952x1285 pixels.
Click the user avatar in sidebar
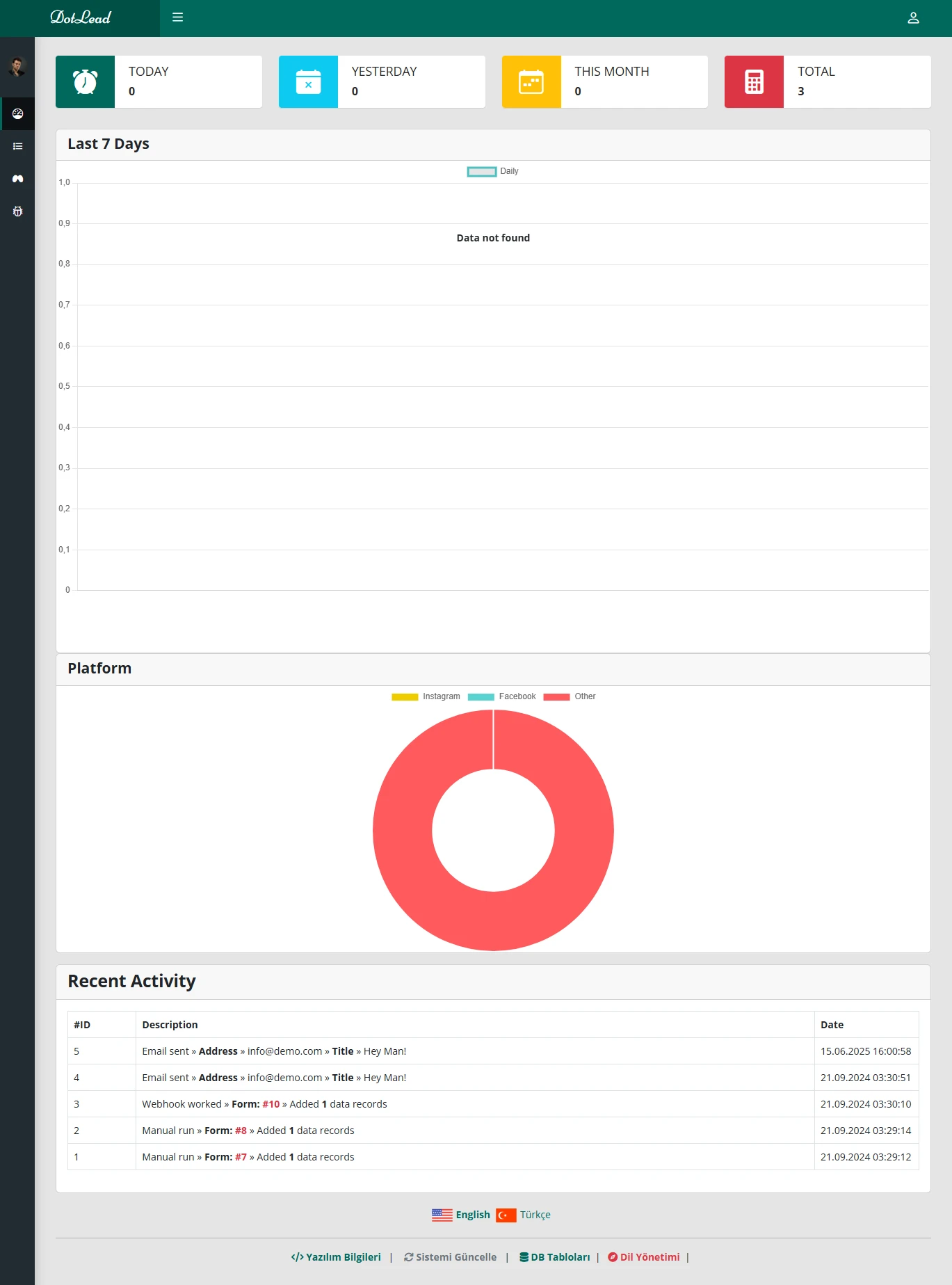(x=17, y=67)
